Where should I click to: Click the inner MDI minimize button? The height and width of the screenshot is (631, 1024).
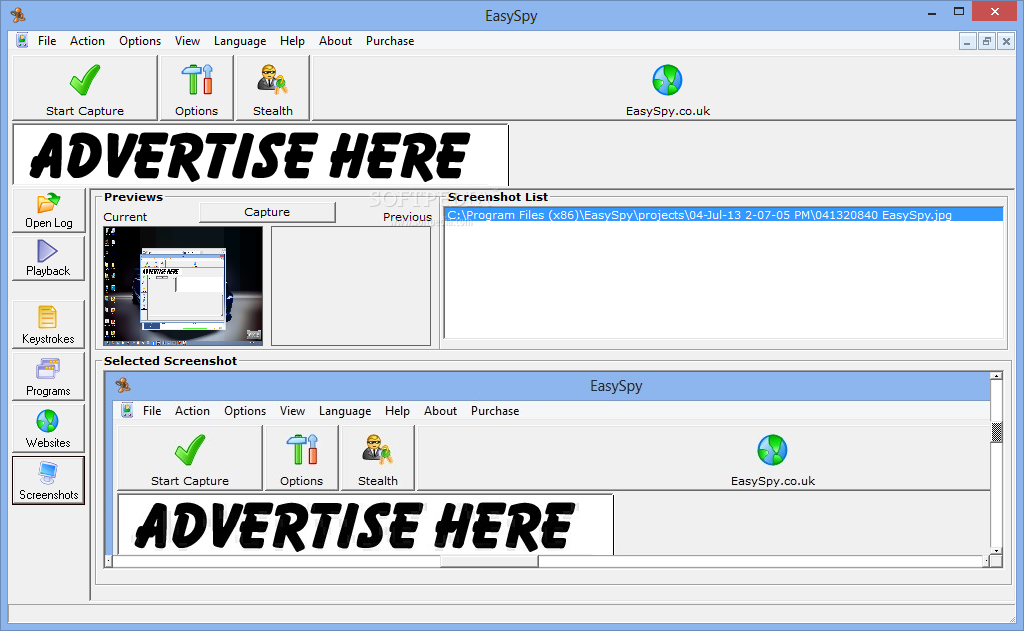tap(967, 41)
